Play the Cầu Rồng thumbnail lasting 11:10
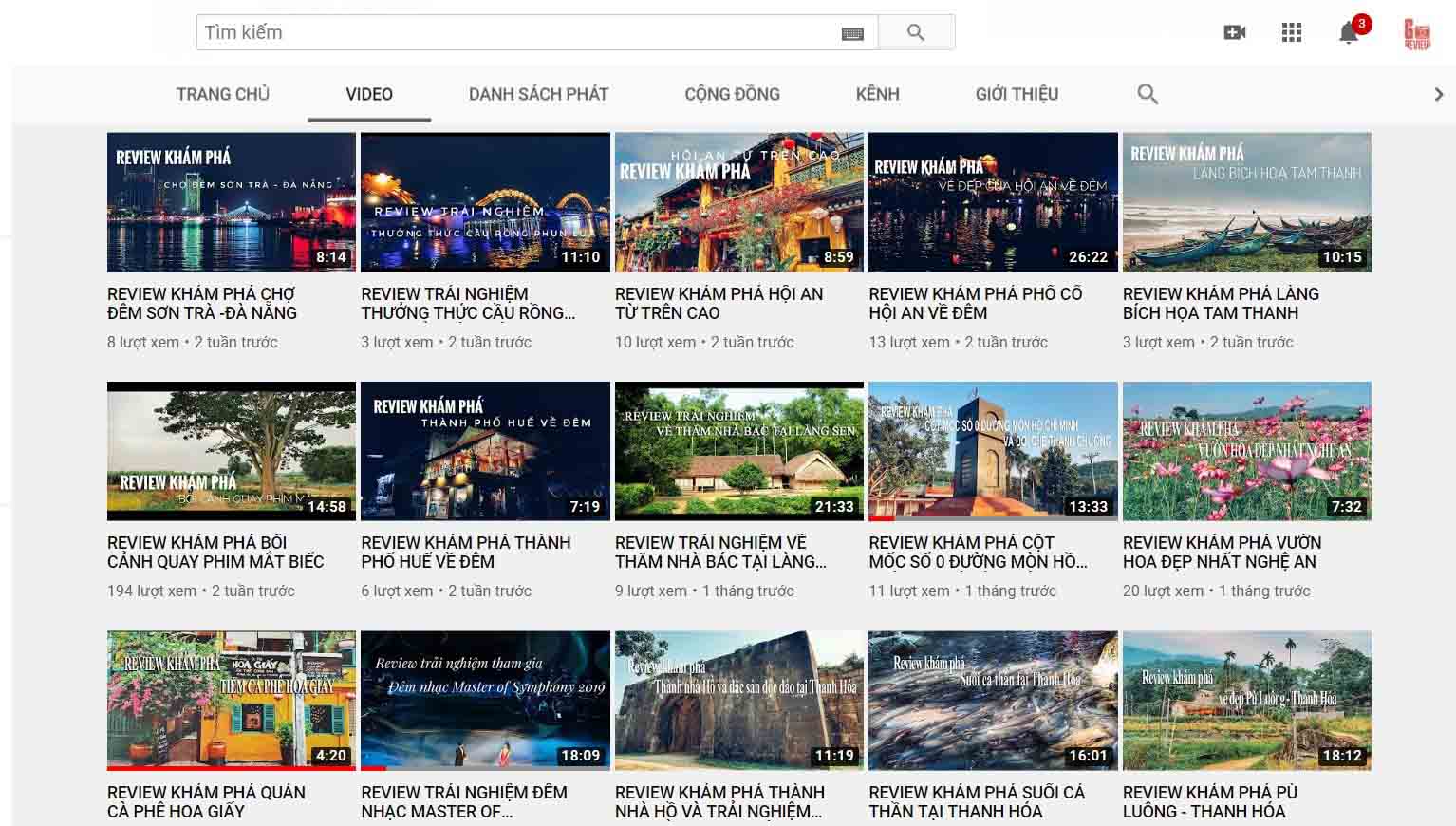The width and height of the screenshot is (1456, 826). click(485, 202)
